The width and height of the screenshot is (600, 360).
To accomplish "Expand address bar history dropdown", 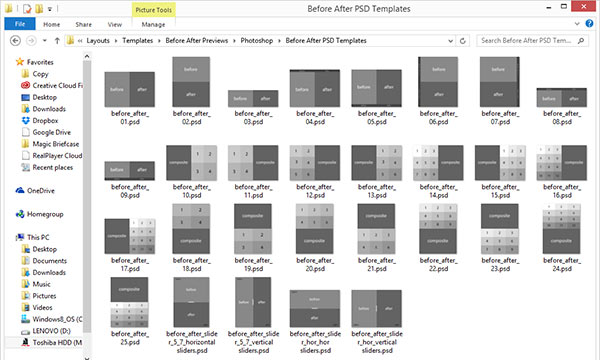I will 450,41.
